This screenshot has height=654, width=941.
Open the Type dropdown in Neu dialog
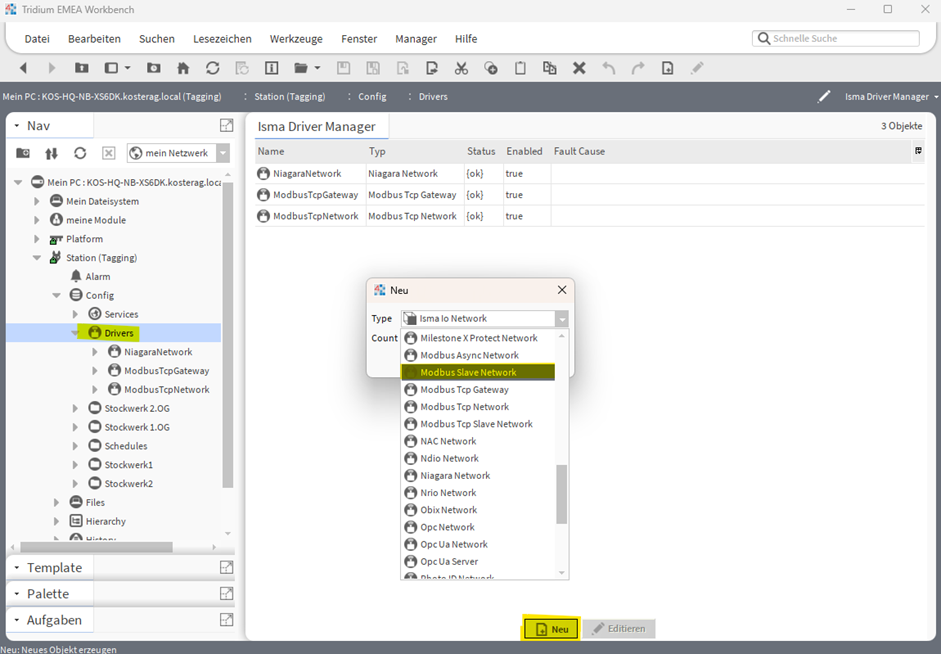pos(562,319)
